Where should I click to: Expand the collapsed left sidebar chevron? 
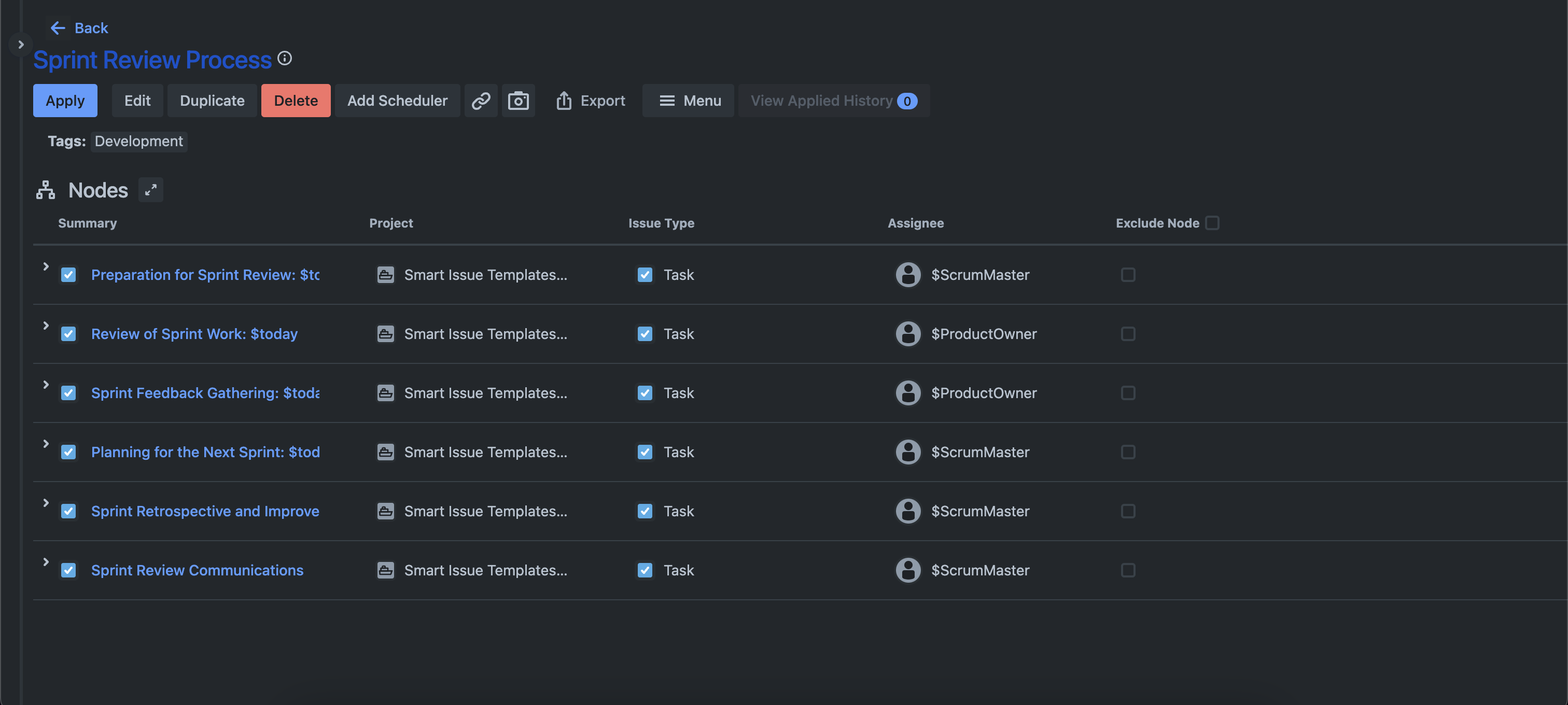click(x=21, y=45)
